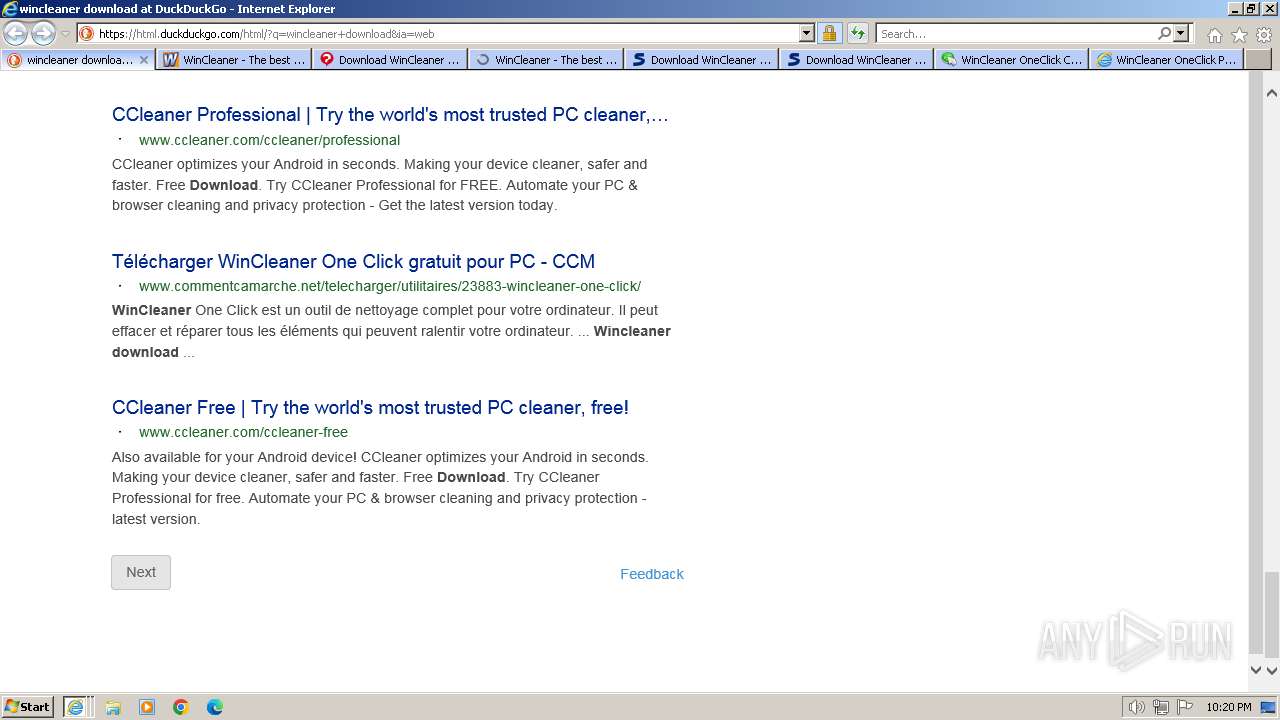Expand the search provider dropdown arrow

click(x=1181, y=33)
